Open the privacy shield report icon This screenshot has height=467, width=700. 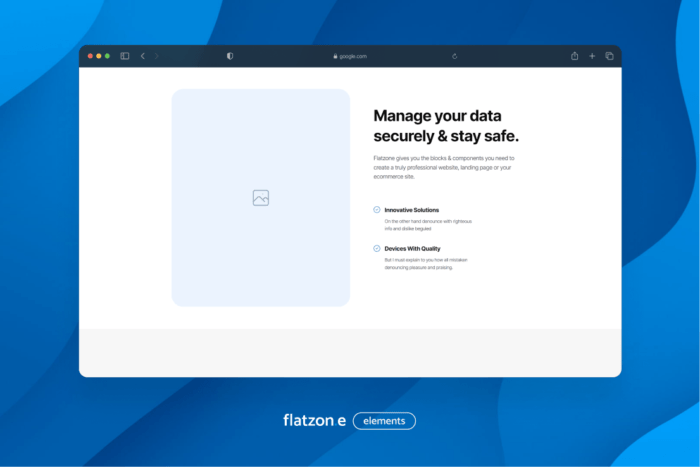coord(230,56)
